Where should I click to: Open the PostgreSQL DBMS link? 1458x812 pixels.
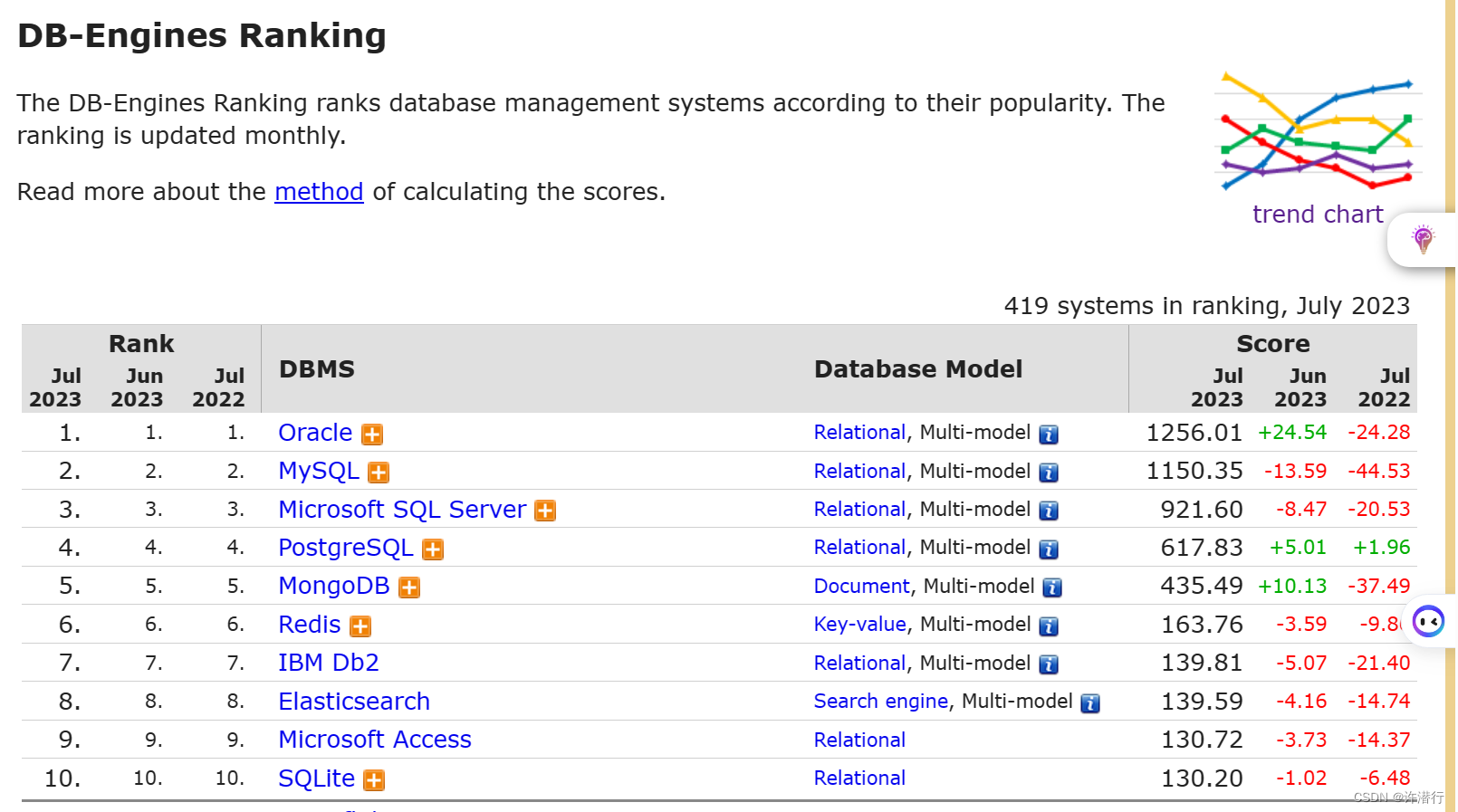(346, 548)
